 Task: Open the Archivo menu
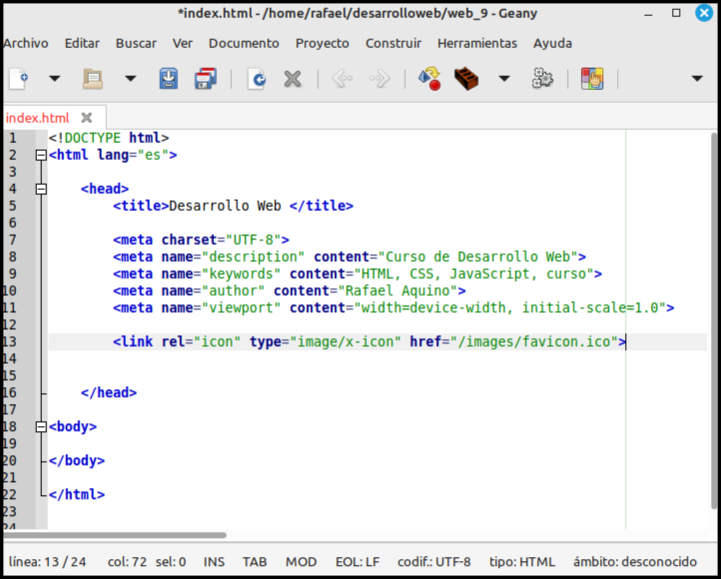point(26,43)
